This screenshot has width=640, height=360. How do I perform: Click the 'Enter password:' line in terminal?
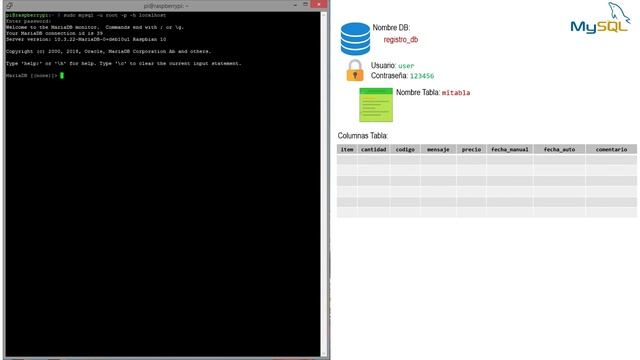point(29,21)
